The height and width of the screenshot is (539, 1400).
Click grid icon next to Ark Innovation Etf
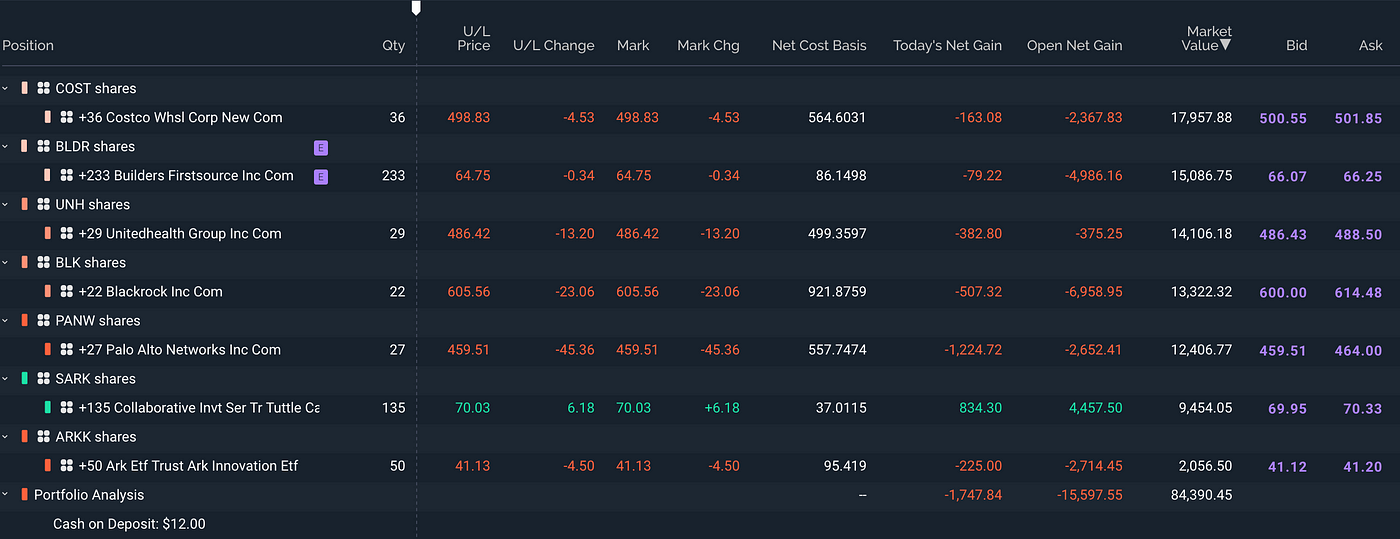pyautogui.click(x=66, y=465)
